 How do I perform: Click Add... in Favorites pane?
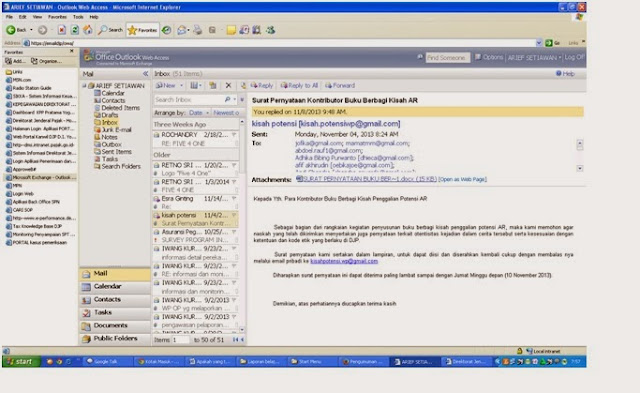(15, 61)
